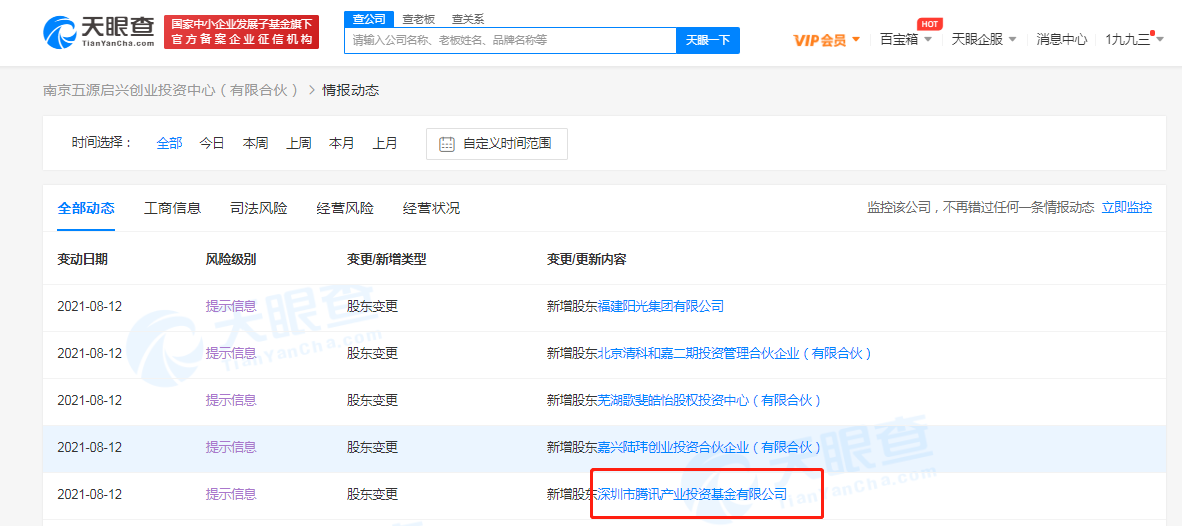Viewport: 1182px width, 526px height.
Task: Open 消息中心
Action: tap(1061, 40)
